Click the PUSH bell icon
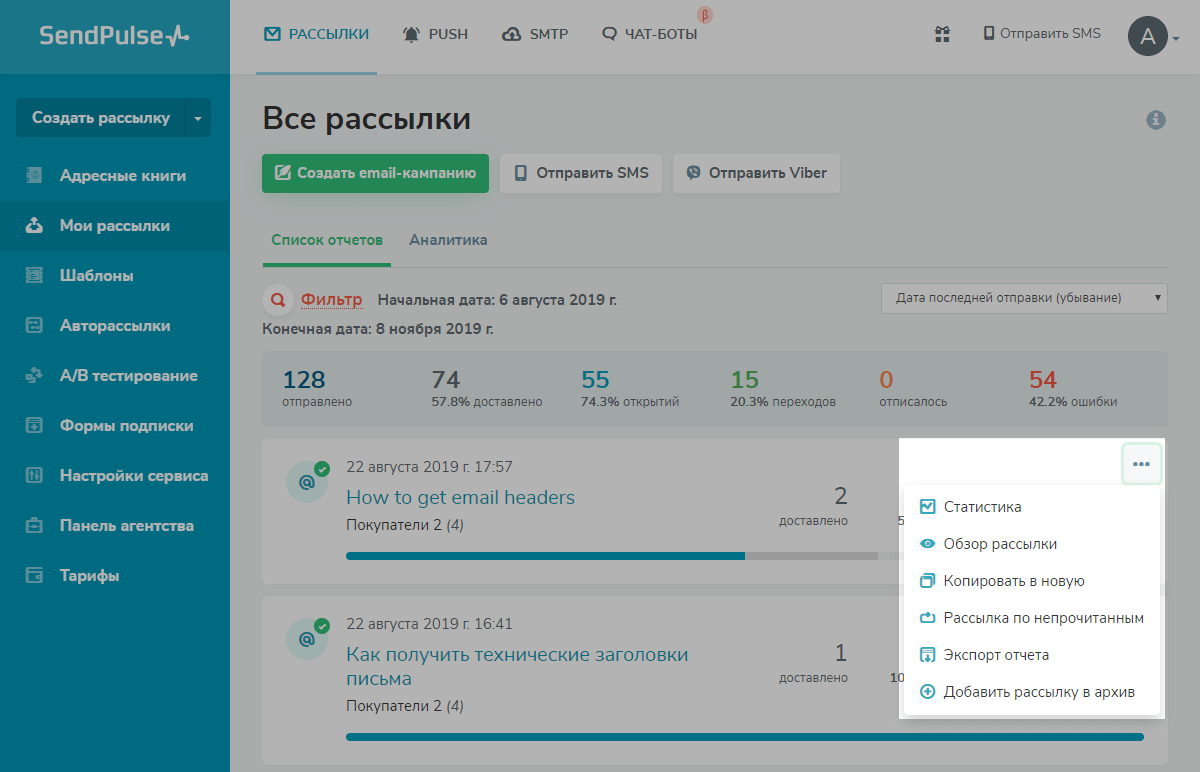Image resolution: width=1200 pixels, height=772 pixels. (x=411, y=35)
